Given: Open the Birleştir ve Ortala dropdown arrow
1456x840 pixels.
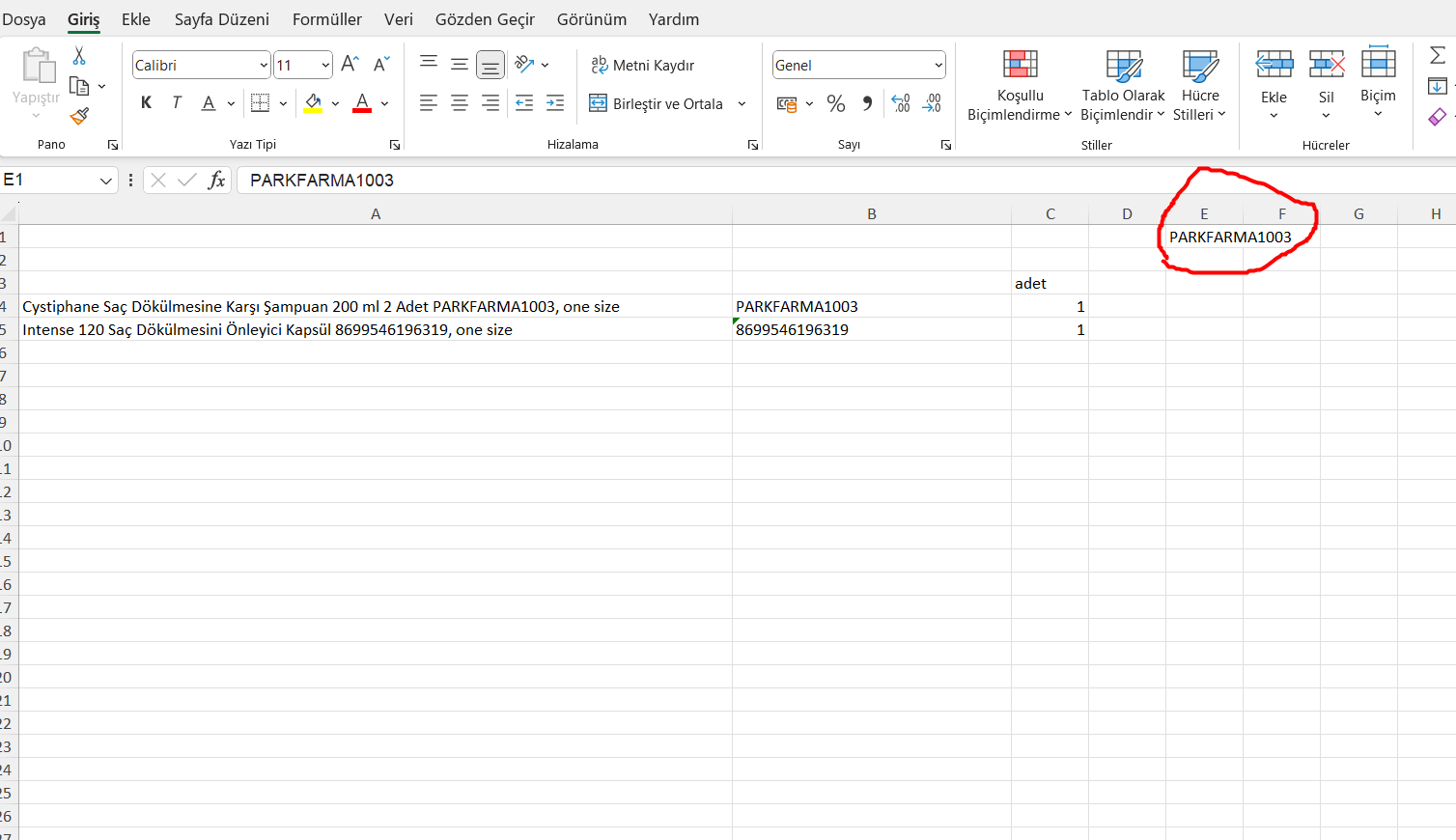Looking at the screenshot, I should (742, 103).
